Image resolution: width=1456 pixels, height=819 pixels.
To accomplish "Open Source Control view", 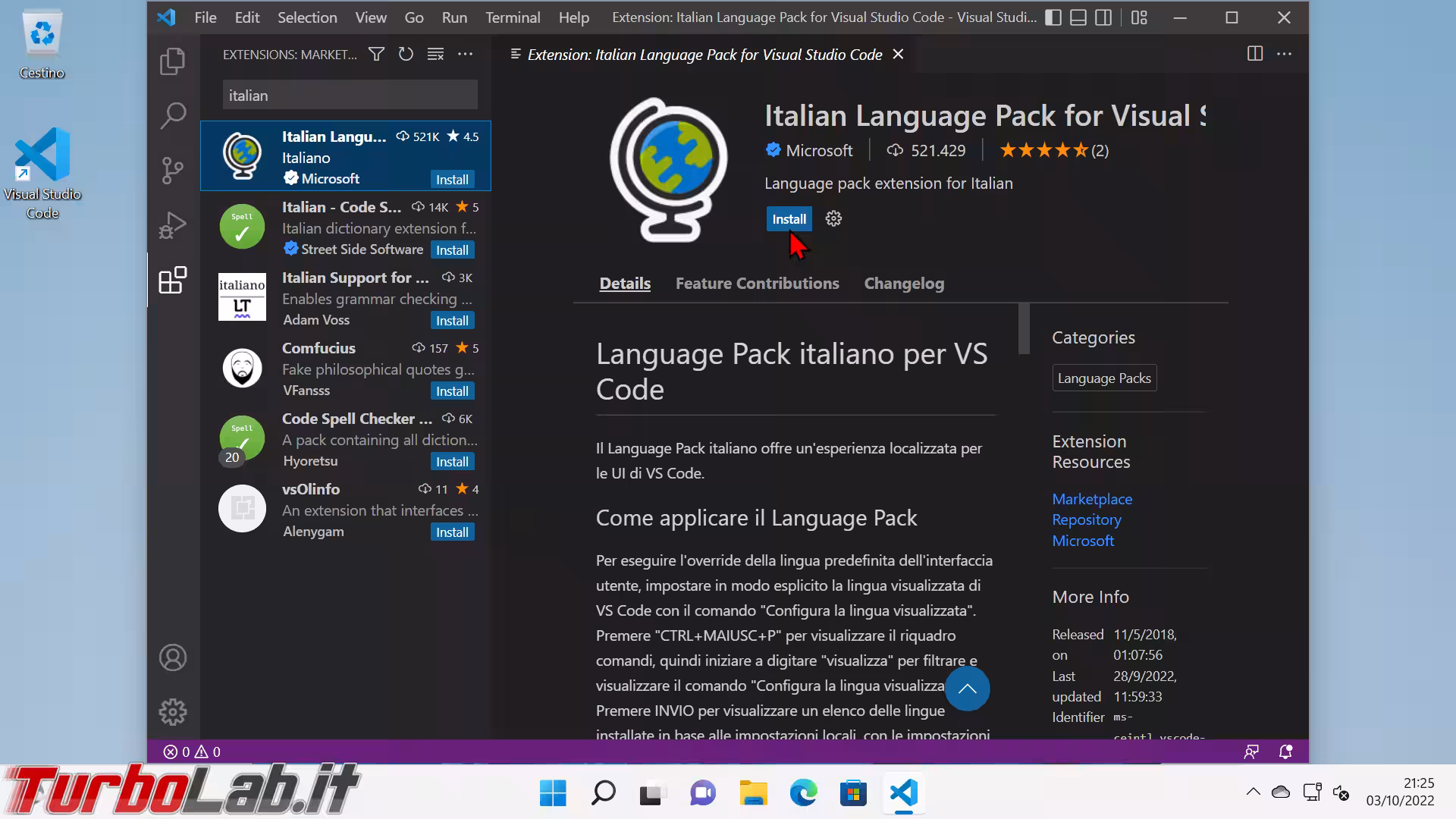I will pos(172,171).
